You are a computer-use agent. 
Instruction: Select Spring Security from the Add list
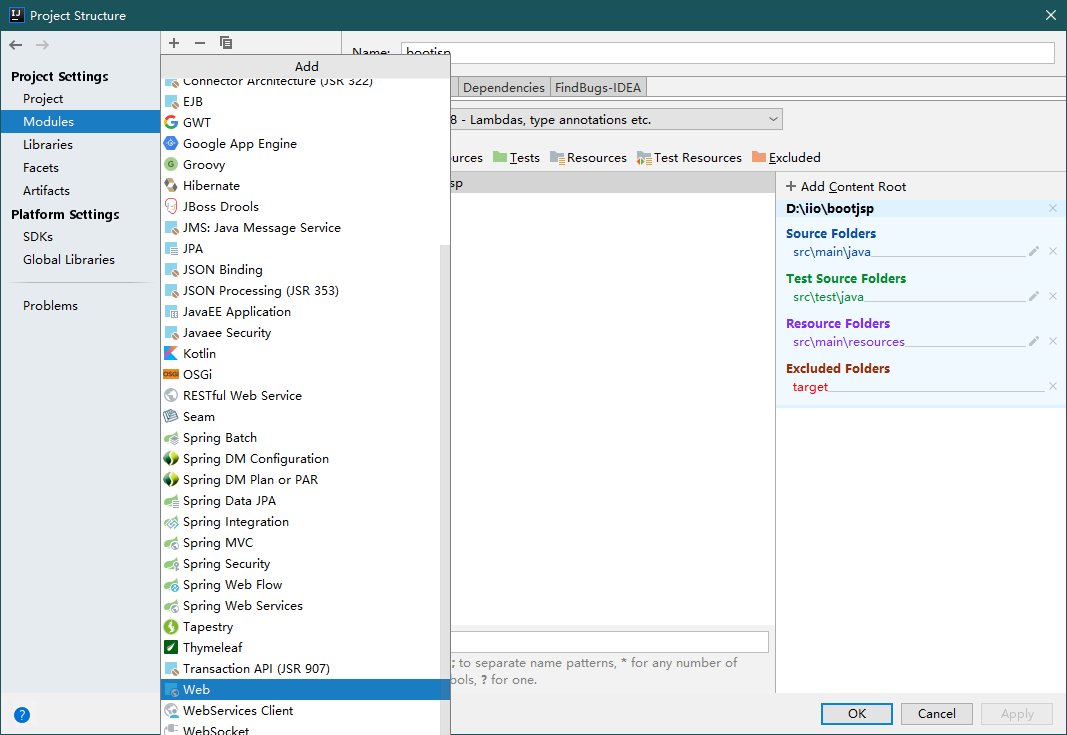[x=300, y=564]
